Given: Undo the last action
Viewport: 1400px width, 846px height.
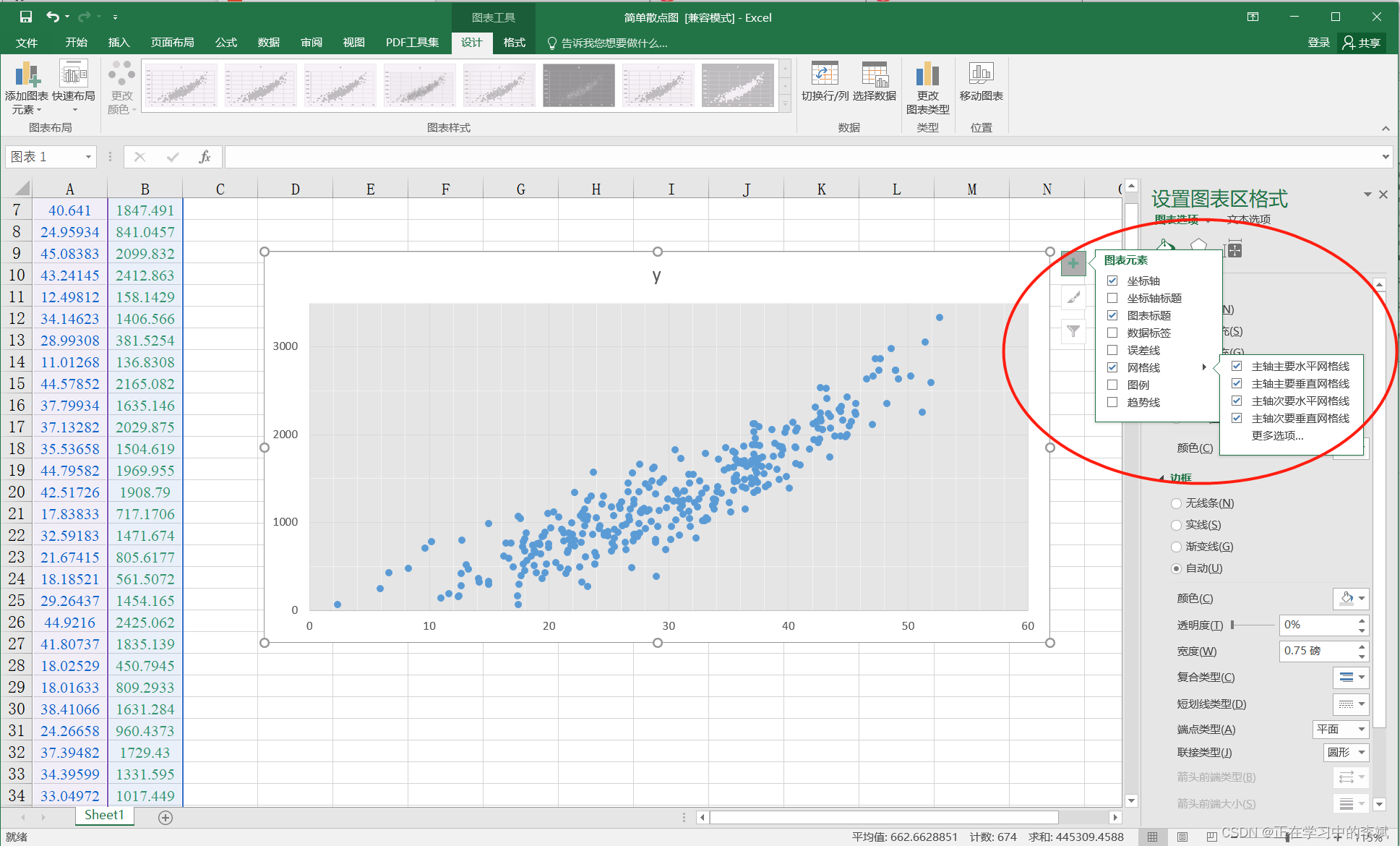Looking at the screenshot, I should [x=53, y=17].
